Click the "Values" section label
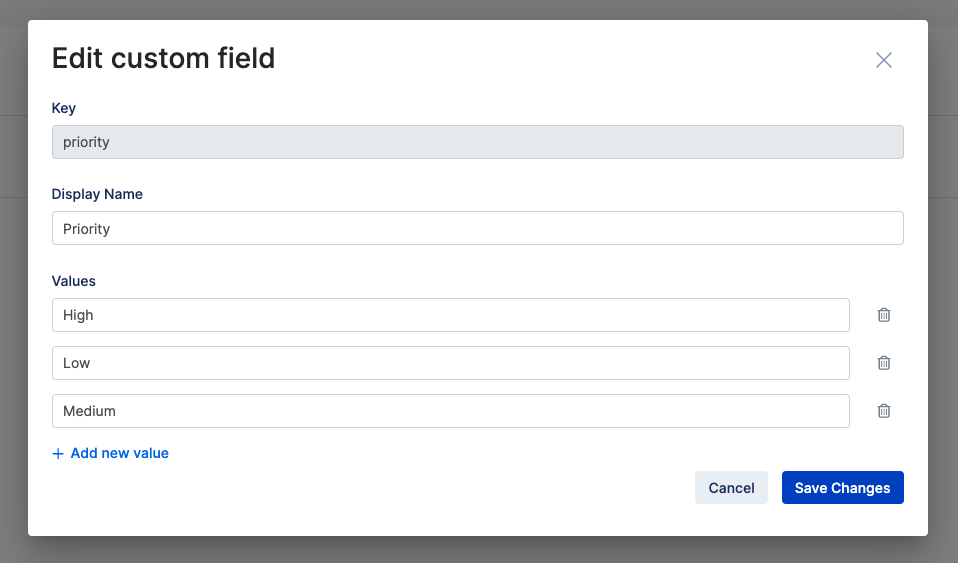Viewport: 958px width, 563px height. 74,281
